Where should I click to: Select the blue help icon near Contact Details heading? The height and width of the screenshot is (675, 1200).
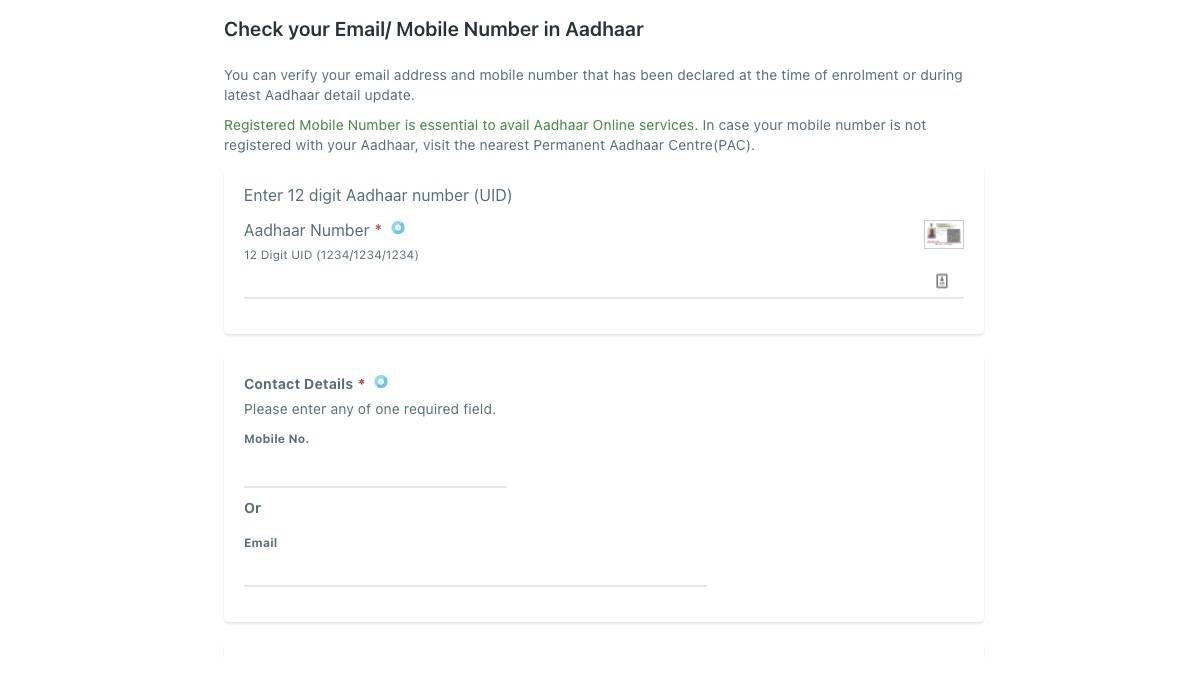381,382
